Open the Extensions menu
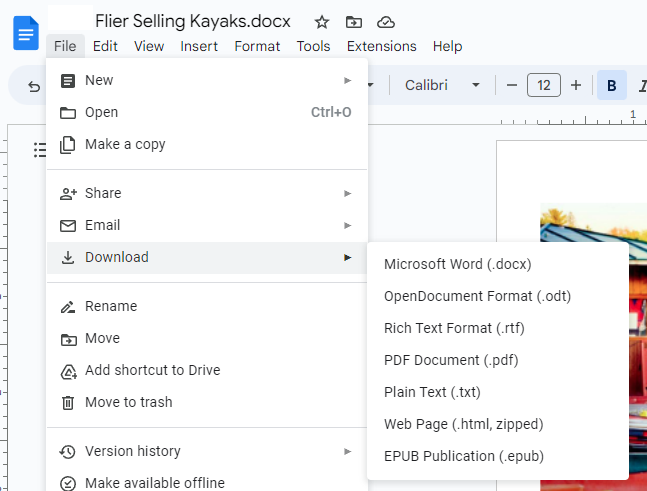 381,46
